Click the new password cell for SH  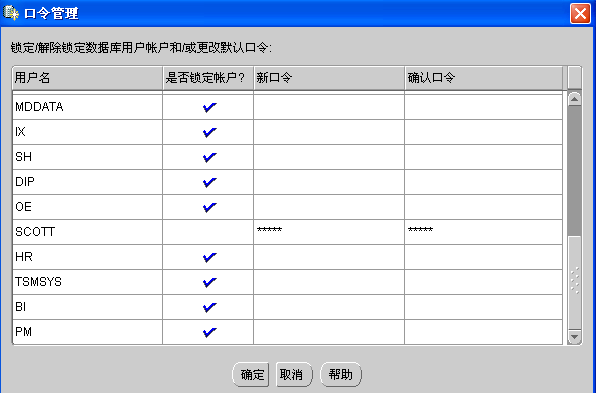click(329, 157)
